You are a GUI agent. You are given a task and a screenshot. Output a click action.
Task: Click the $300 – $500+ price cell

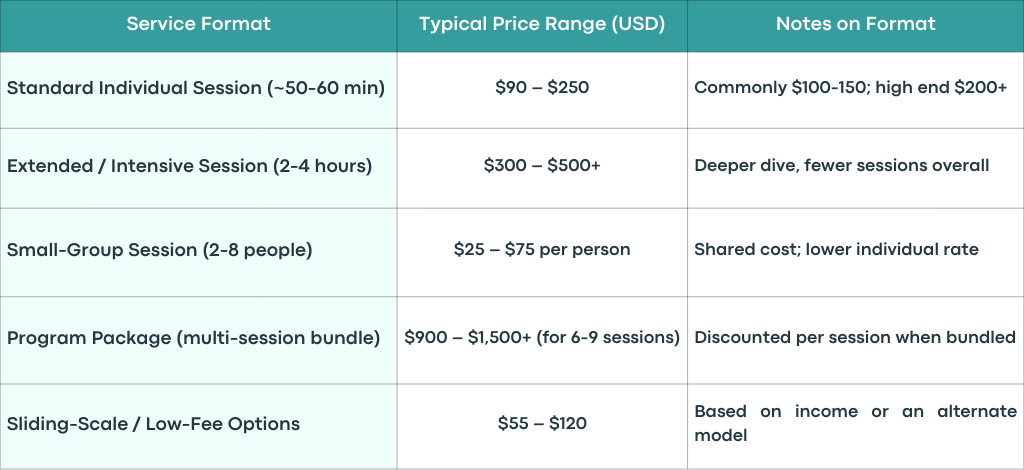point(542,168)
